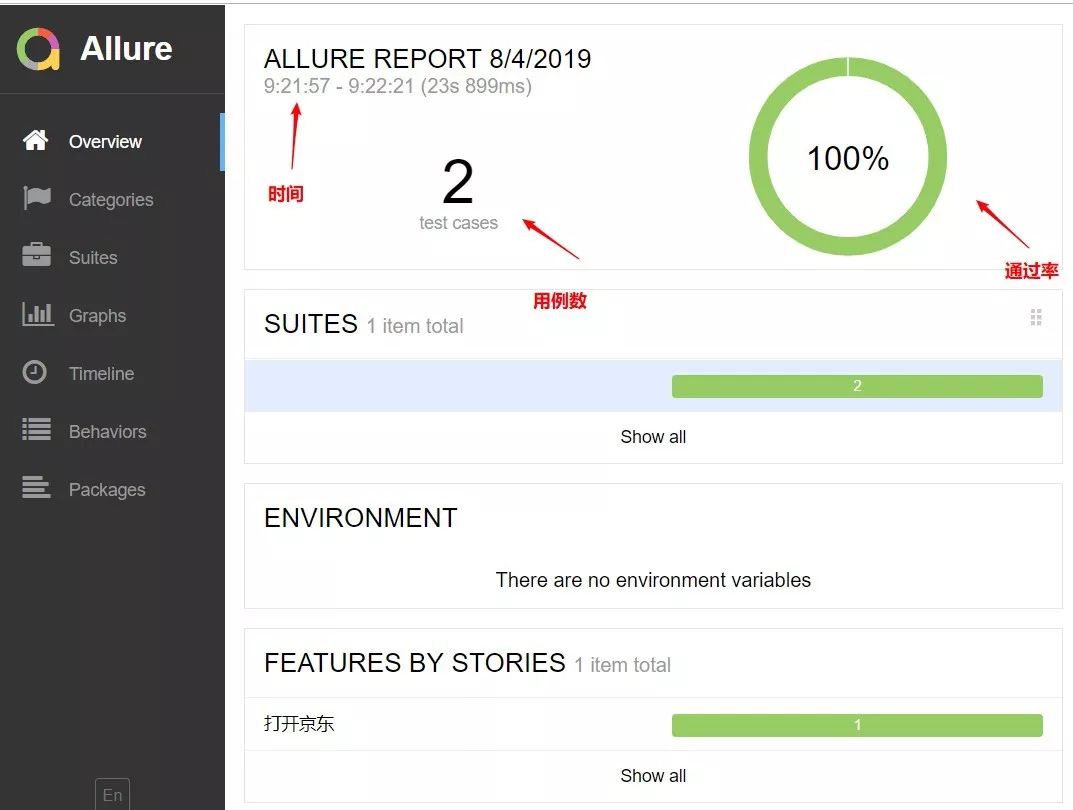Navigate to the Suites page
The height and width of the screenshot is (810, 1073).
pos(112,258)
